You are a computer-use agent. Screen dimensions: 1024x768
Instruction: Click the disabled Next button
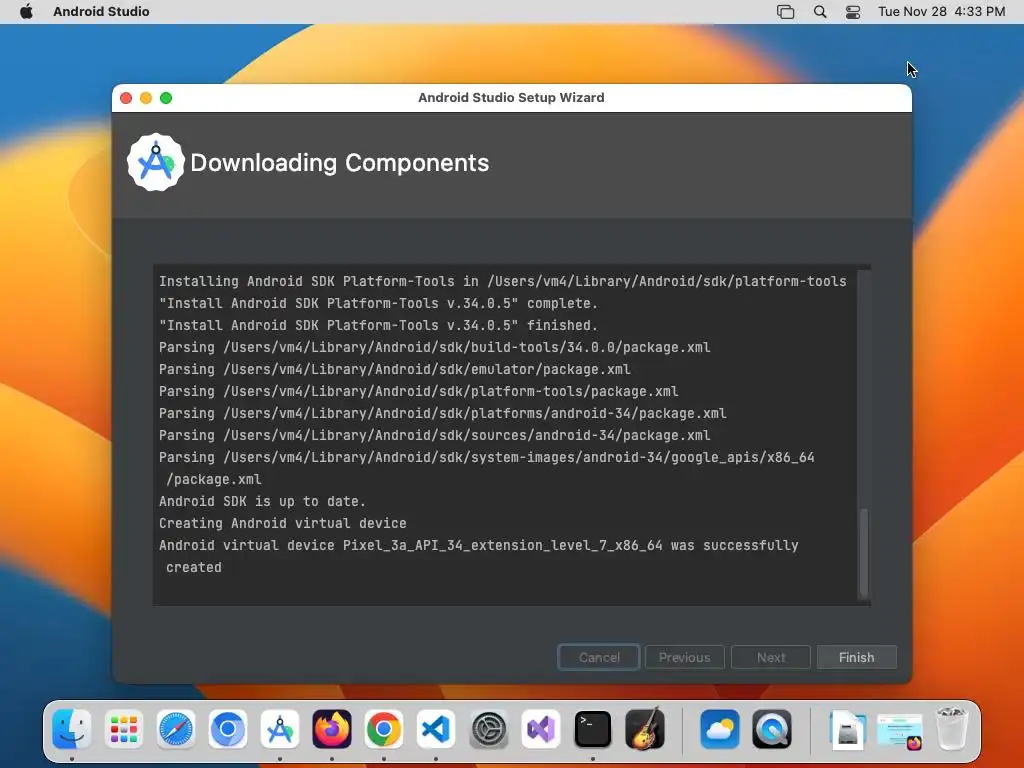tap(771, 657)
